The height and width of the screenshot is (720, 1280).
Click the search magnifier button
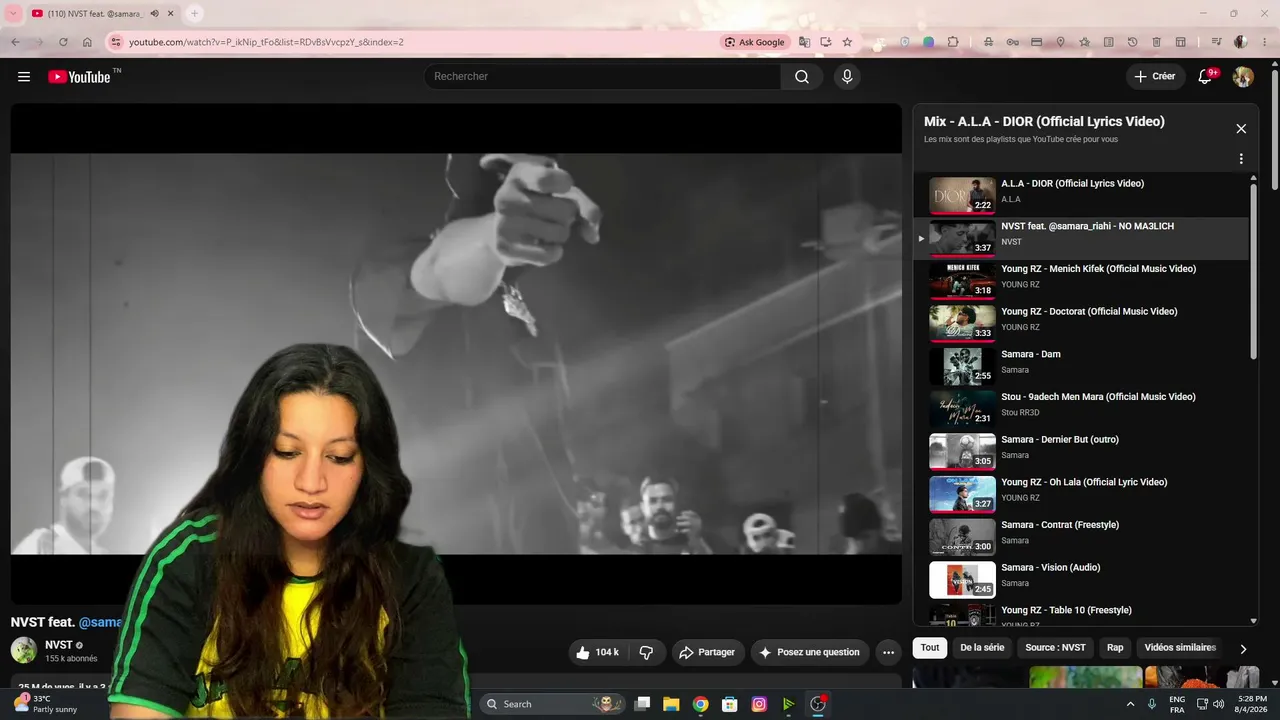click(x=802, y=77)
